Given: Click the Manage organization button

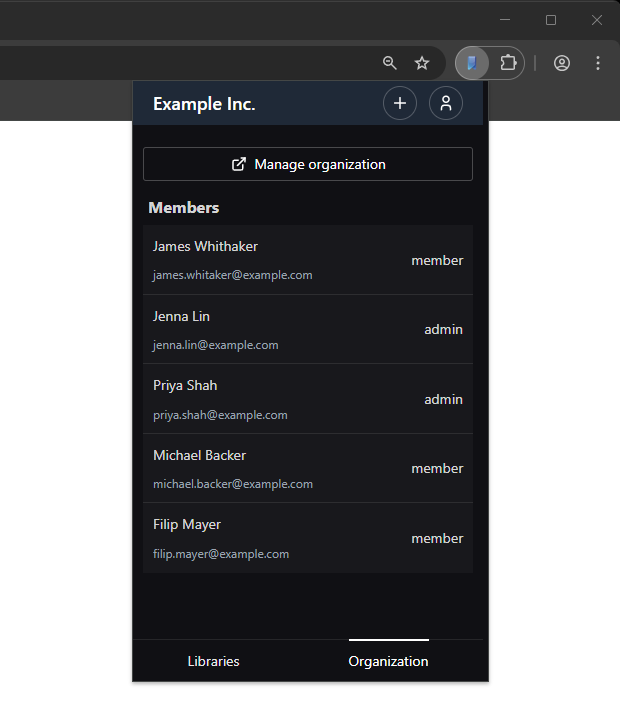Looking at the screenshot, I should click(308, 164).
